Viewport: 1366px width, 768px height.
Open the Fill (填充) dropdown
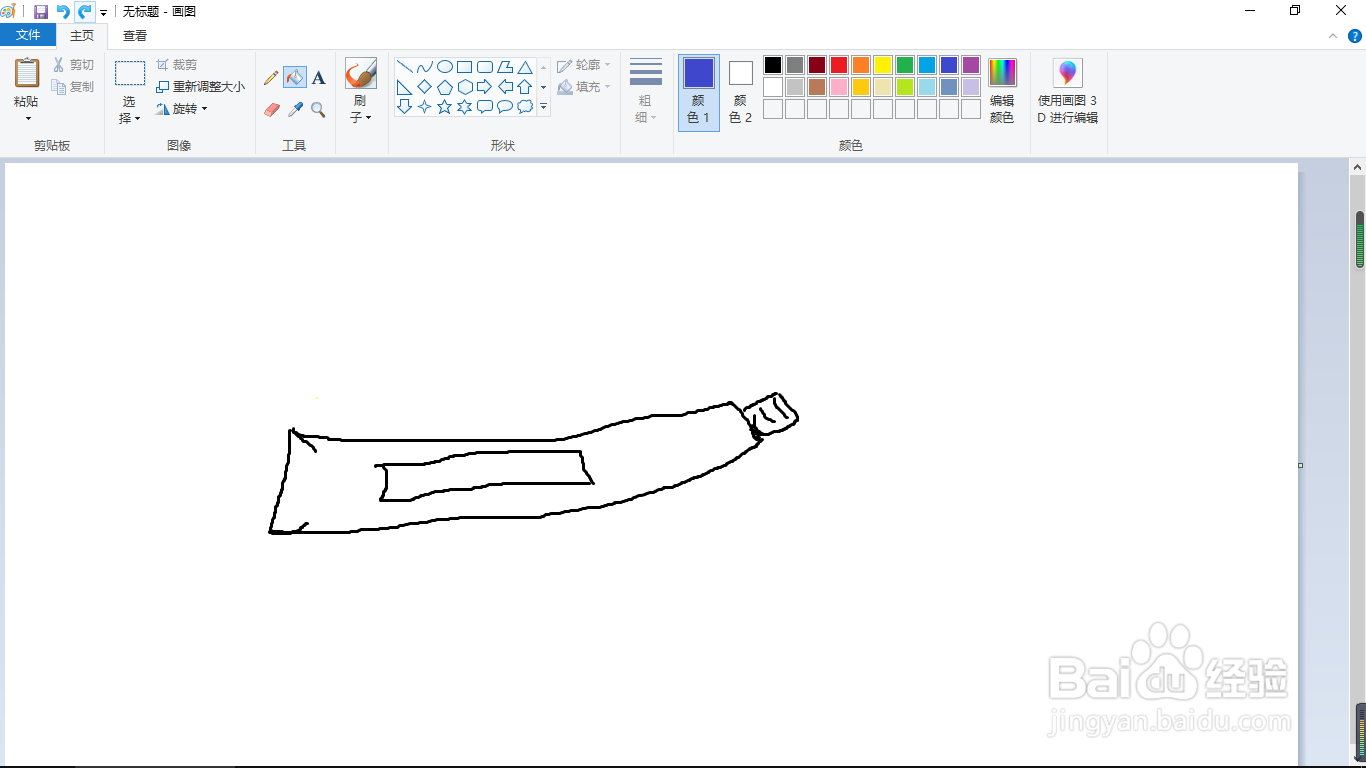point(584,87)
